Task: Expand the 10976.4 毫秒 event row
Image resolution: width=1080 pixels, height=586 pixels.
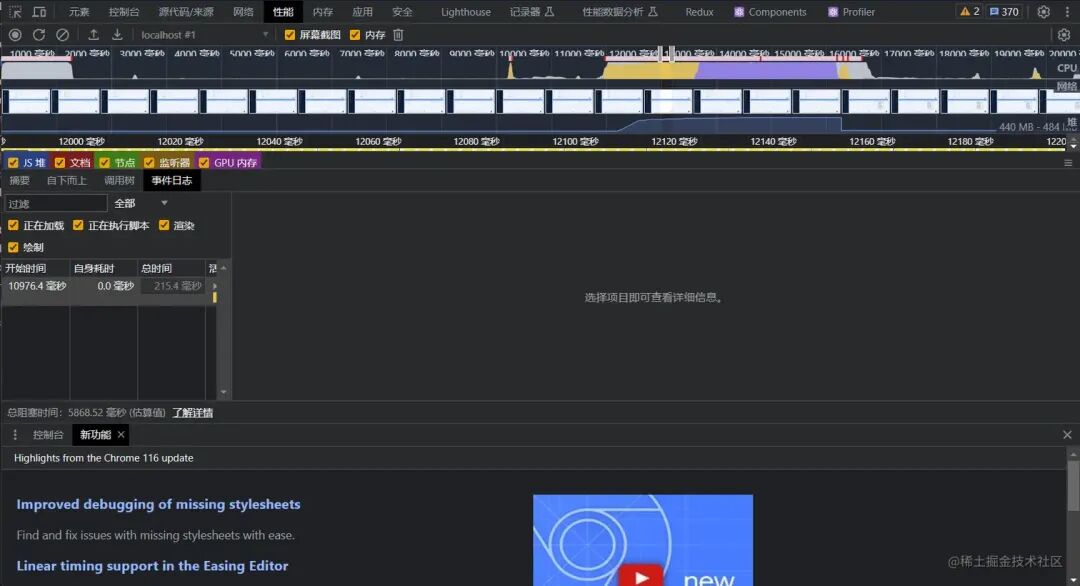Action: point(214,286)
